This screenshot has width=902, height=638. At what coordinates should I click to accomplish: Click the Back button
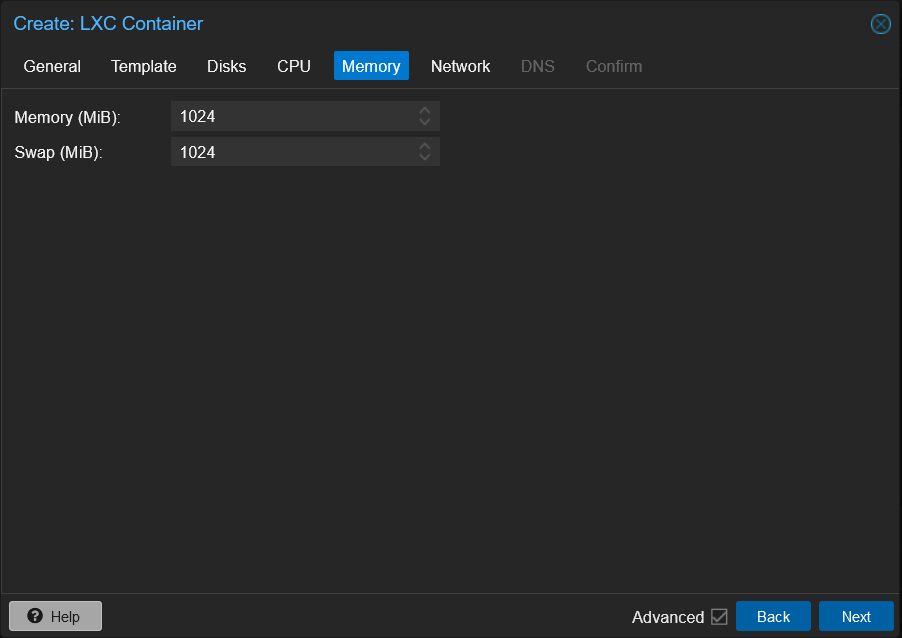pyautogui.click(x=773, y=616)
